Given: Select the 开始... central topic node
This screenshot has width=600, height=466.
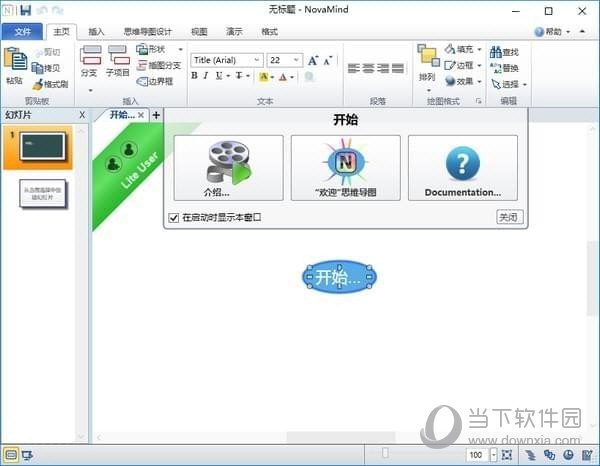Looking at the screenshot, I should [x=339, y=277].
